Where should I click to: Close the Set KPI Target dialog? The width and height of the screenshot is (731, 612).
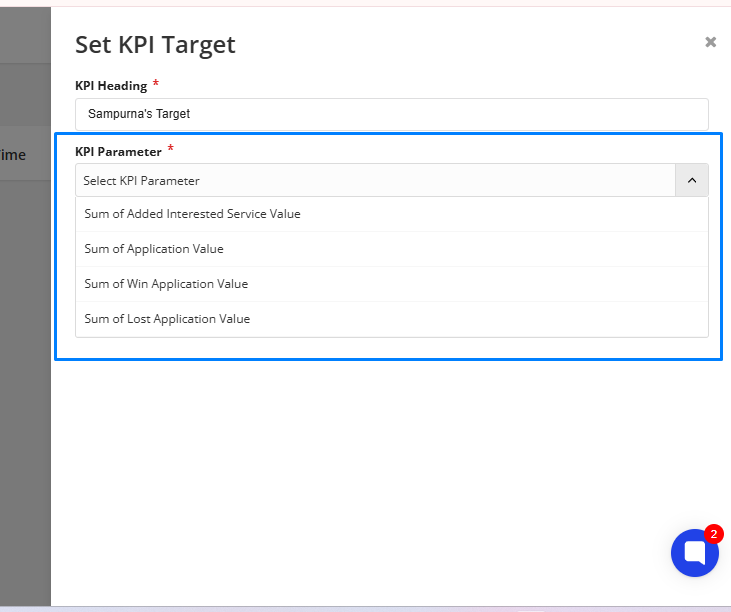[710, 42]
